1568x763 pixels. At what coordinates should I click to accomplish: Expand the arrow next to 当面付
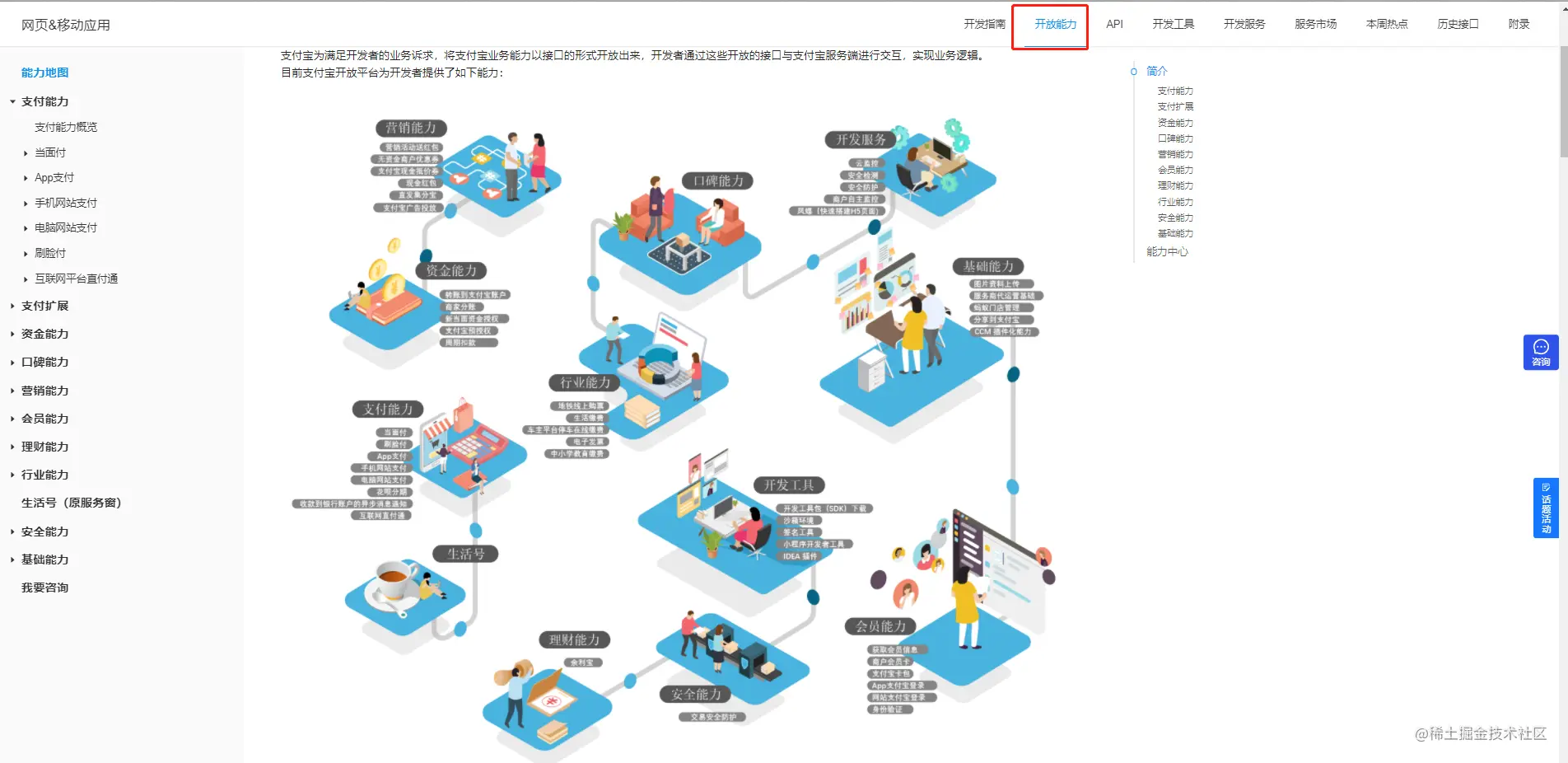click(x=26, y=152)
